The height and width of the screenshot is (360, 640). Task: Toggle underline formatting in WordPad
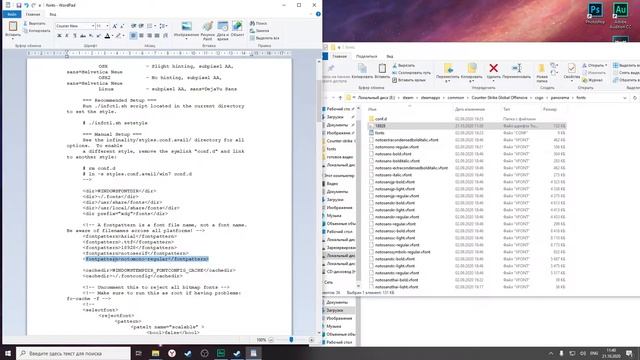(x=75, y=36)
